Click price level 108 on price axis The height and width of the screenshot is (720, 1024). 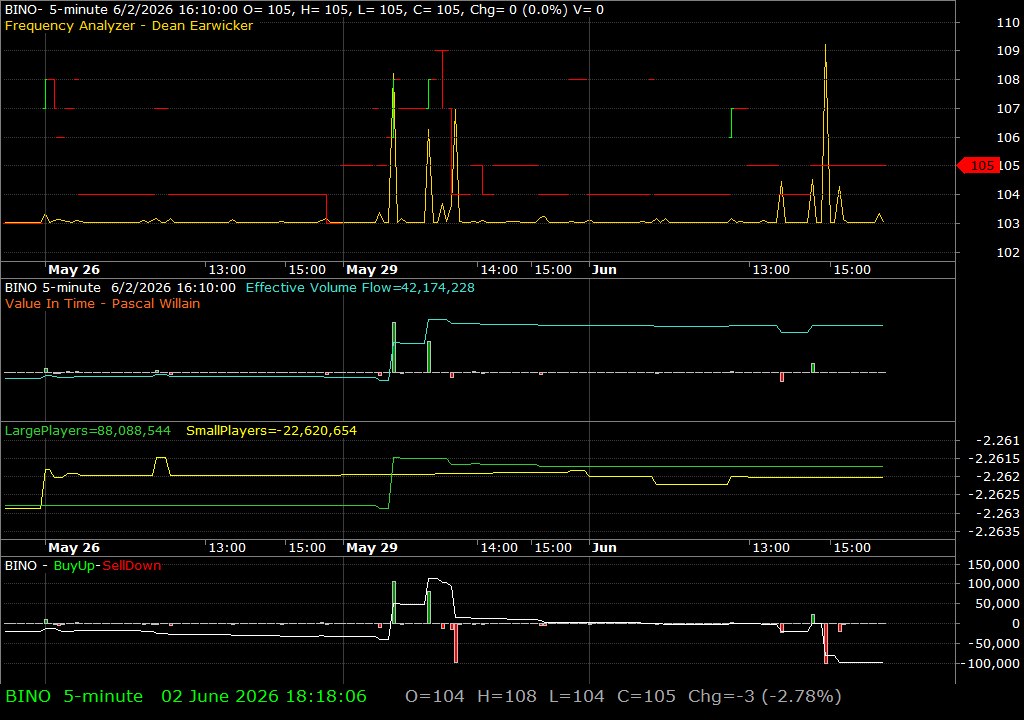tap(1008, 80)
